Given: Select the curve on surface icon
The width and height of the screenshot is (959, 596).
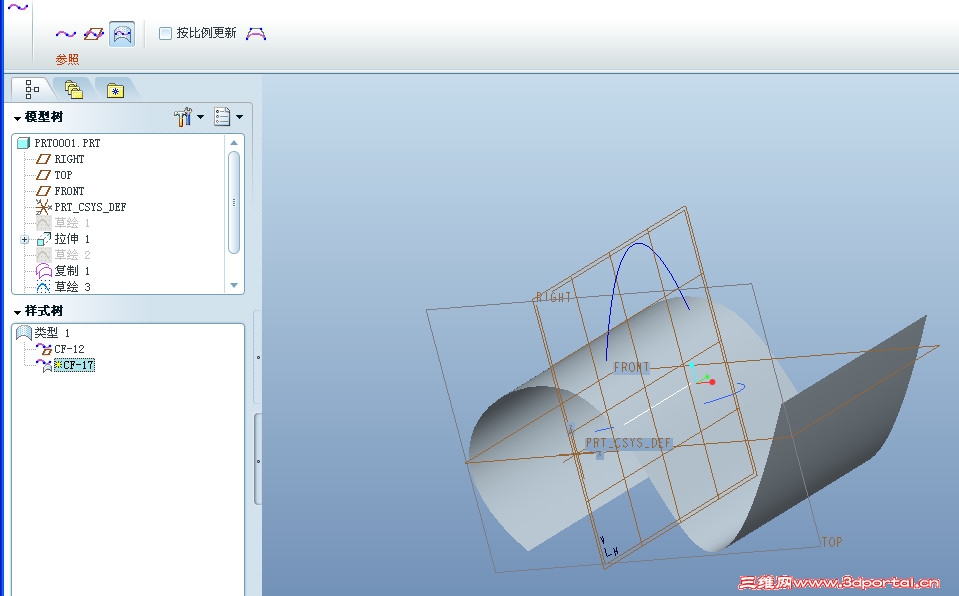Looking at the screenshot, I should pyautogui.click(x=122, y=34).
